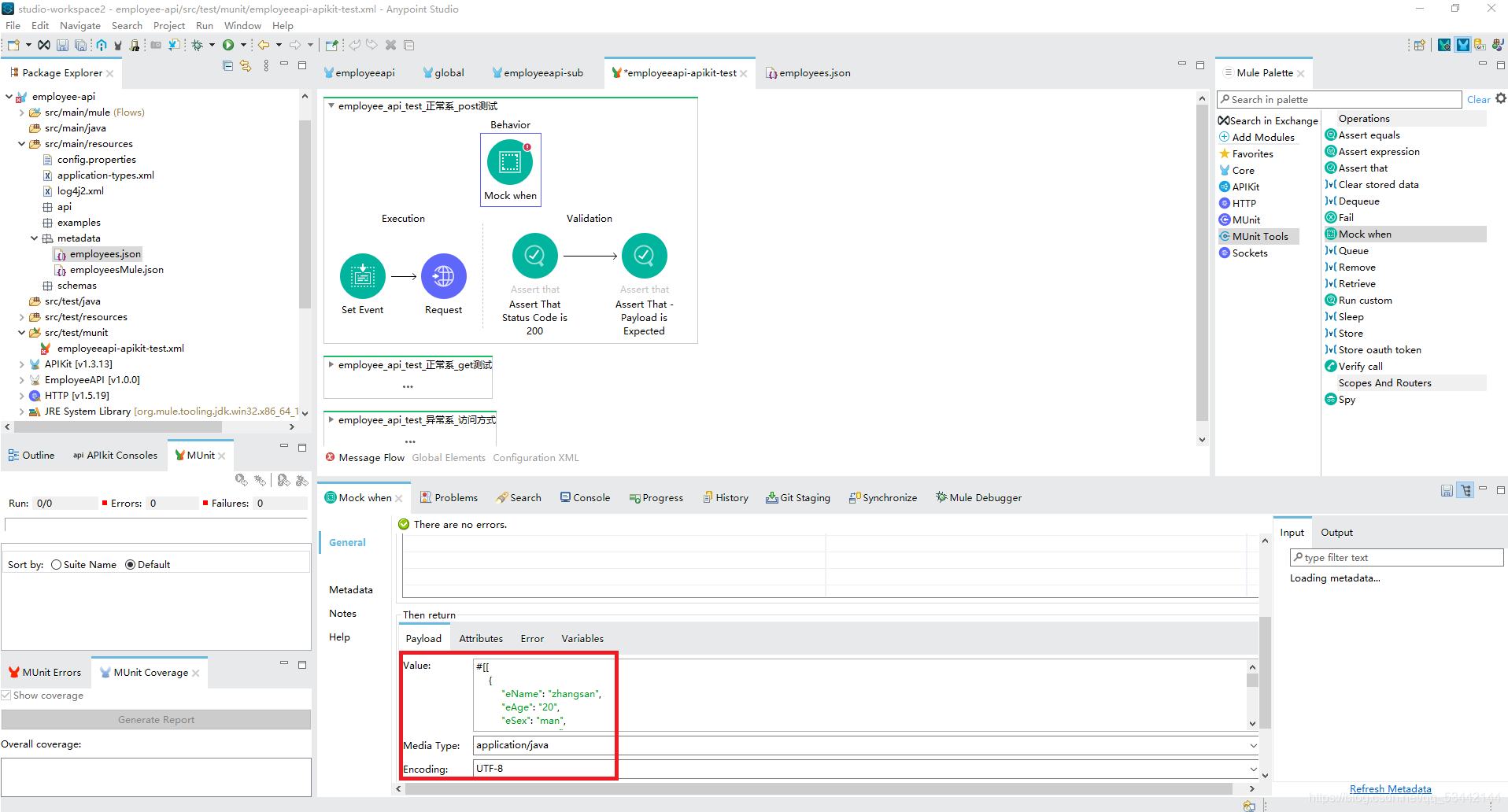The width and height of the screenshot is (1508, 812).
Task: Collapse the src/main/resources folder
Action: pos(21,144)
